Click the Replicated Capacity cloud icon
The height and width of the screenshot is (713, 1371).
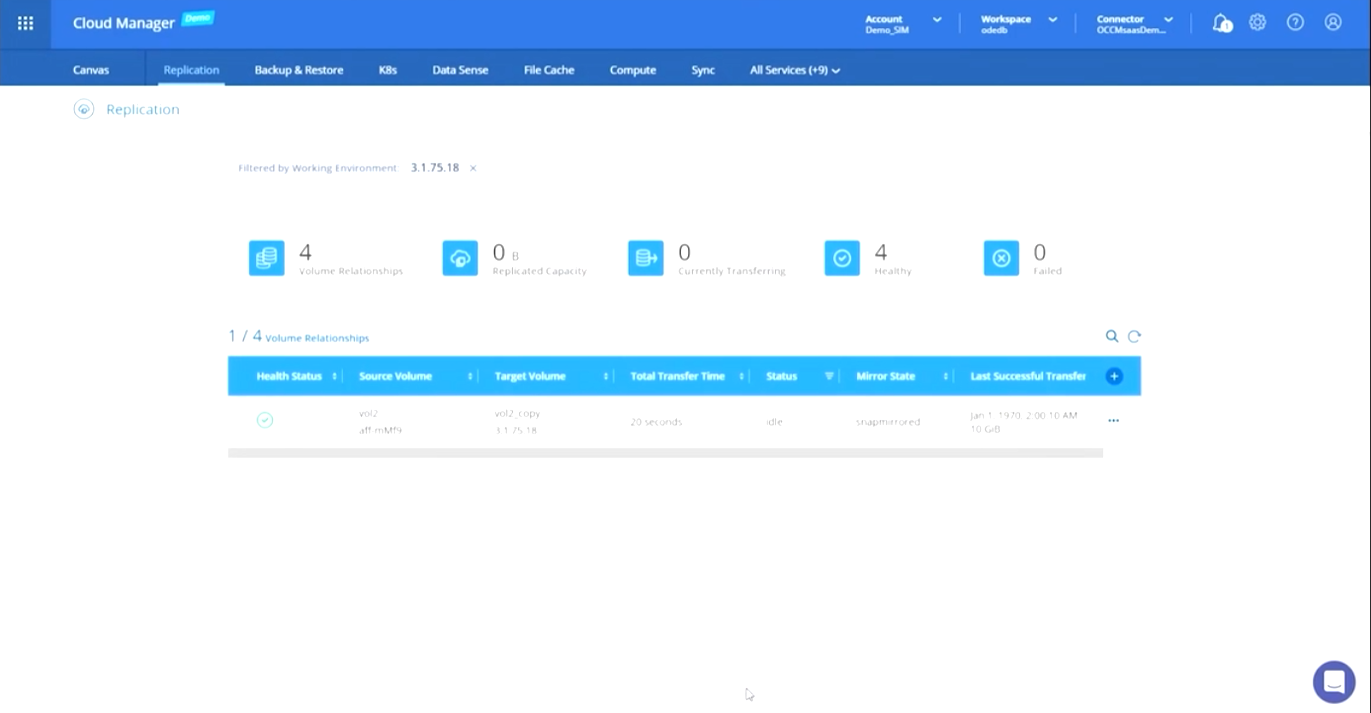tap(460, 258)
